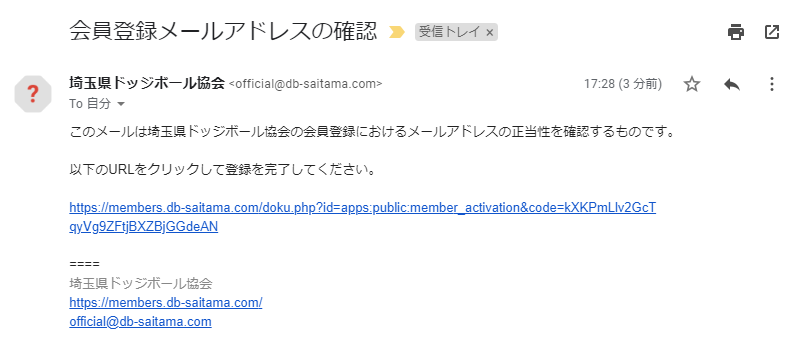Open the member_activation URL link
Screen dimensions: 792x361
(362, 217)
